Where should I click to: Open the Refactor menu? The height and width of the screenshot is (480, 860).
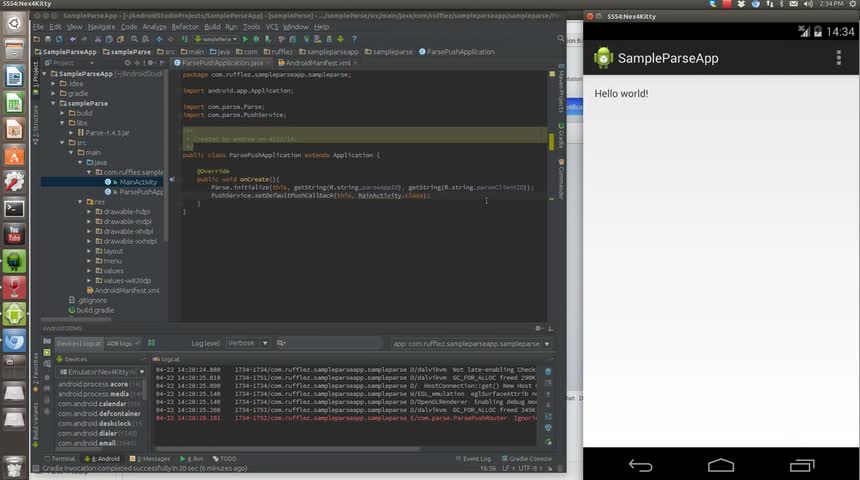(185, 27)
